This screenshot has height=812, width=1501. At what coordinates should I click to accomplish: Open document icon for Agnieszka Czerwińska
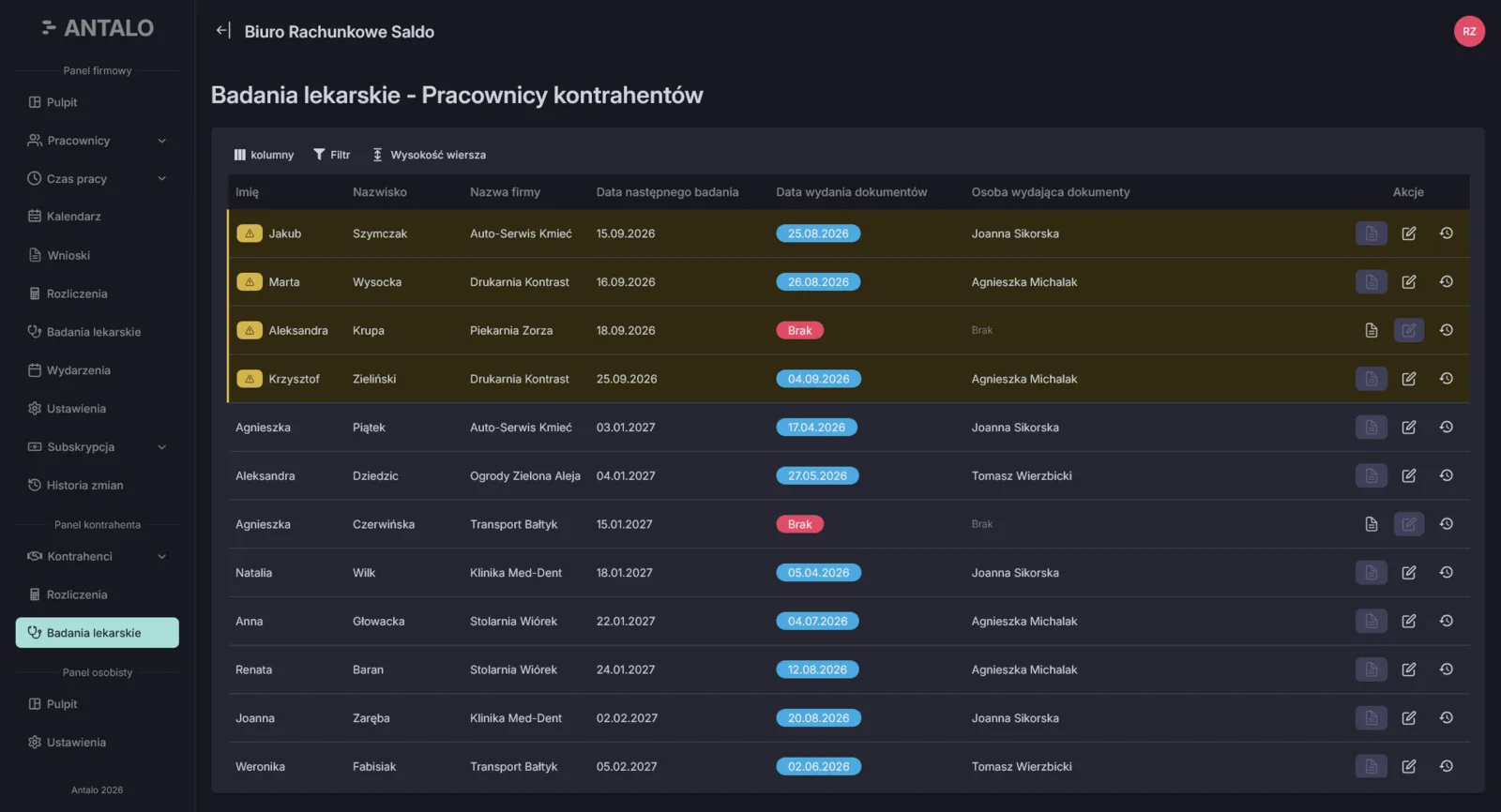[x=1371, y=524]
